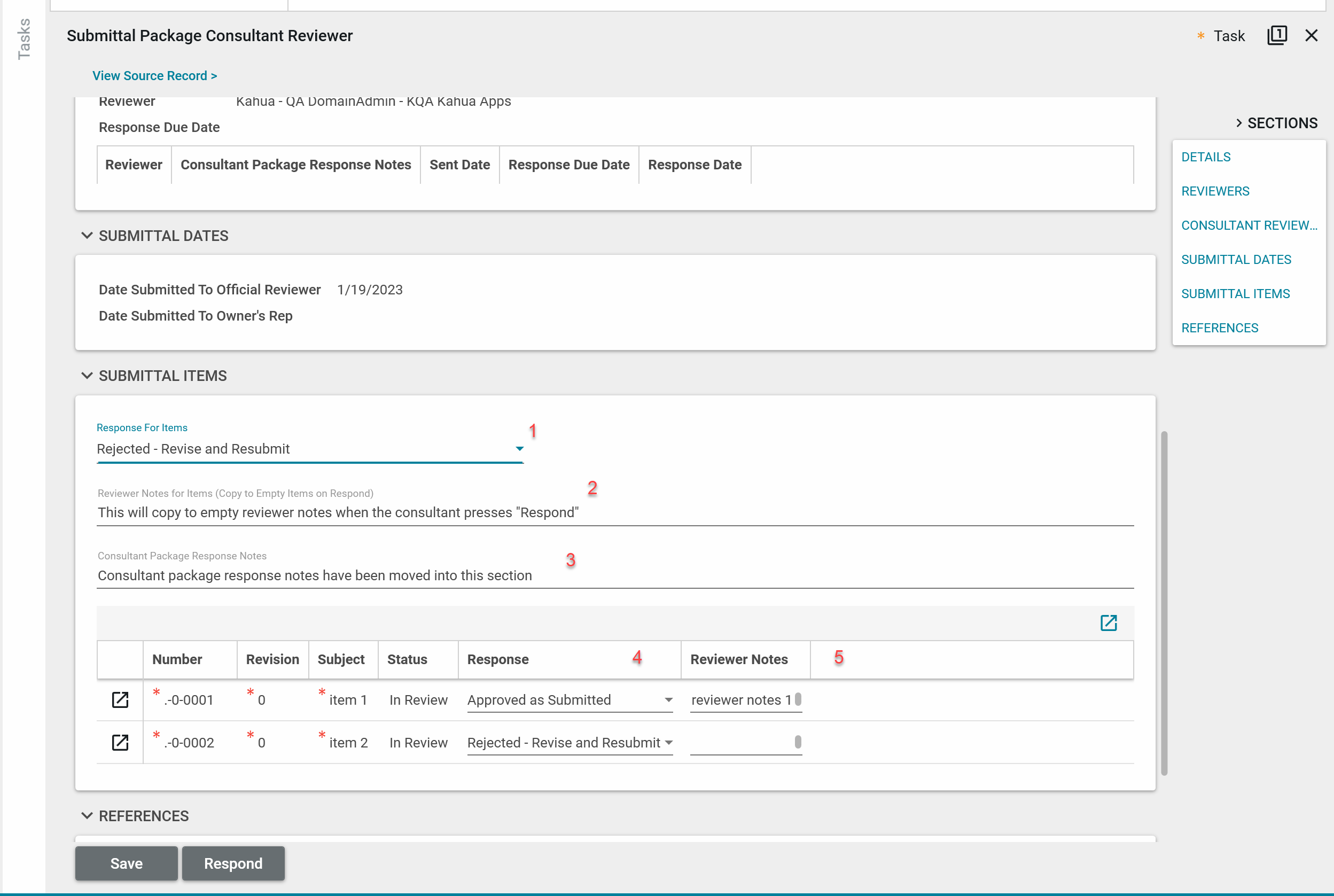Viewport: 1334px width, 896px height.
Task: Collapse the REFERENCES section
Action: click(x=87, y=815)
